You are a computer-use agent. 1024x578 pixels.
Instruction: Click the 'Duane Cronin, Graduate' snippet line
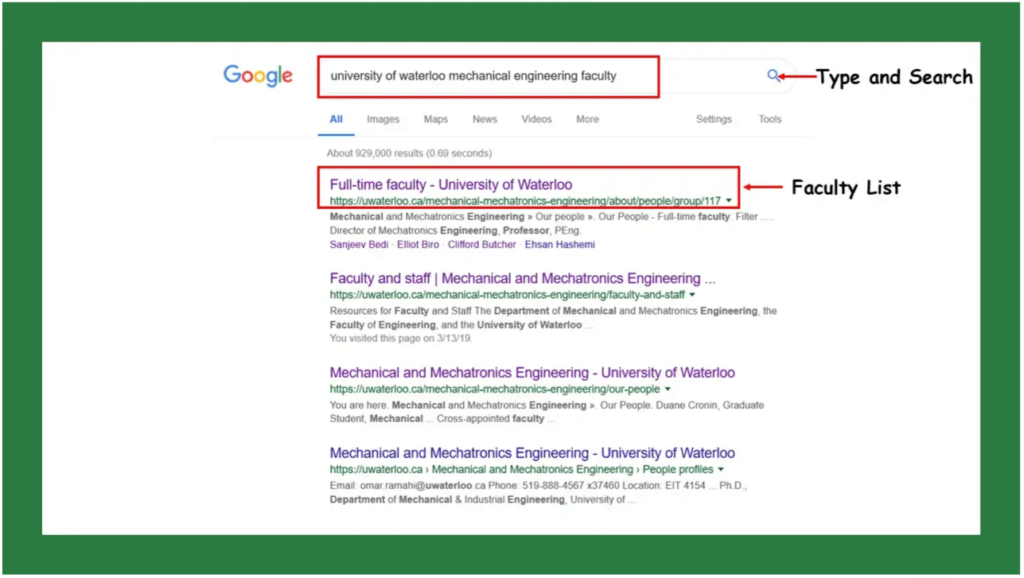547,405
